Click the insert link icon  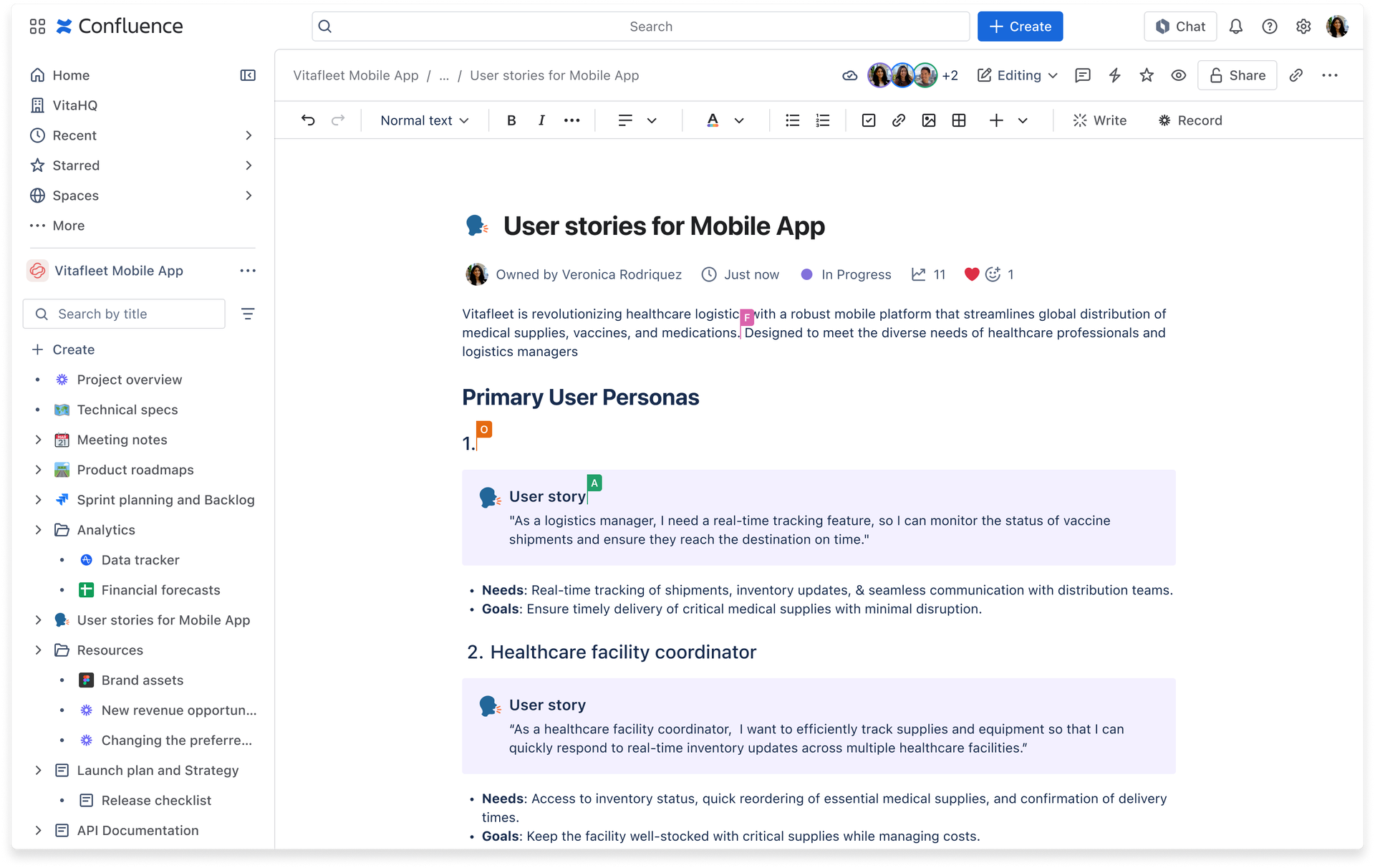tap(897, 120)
